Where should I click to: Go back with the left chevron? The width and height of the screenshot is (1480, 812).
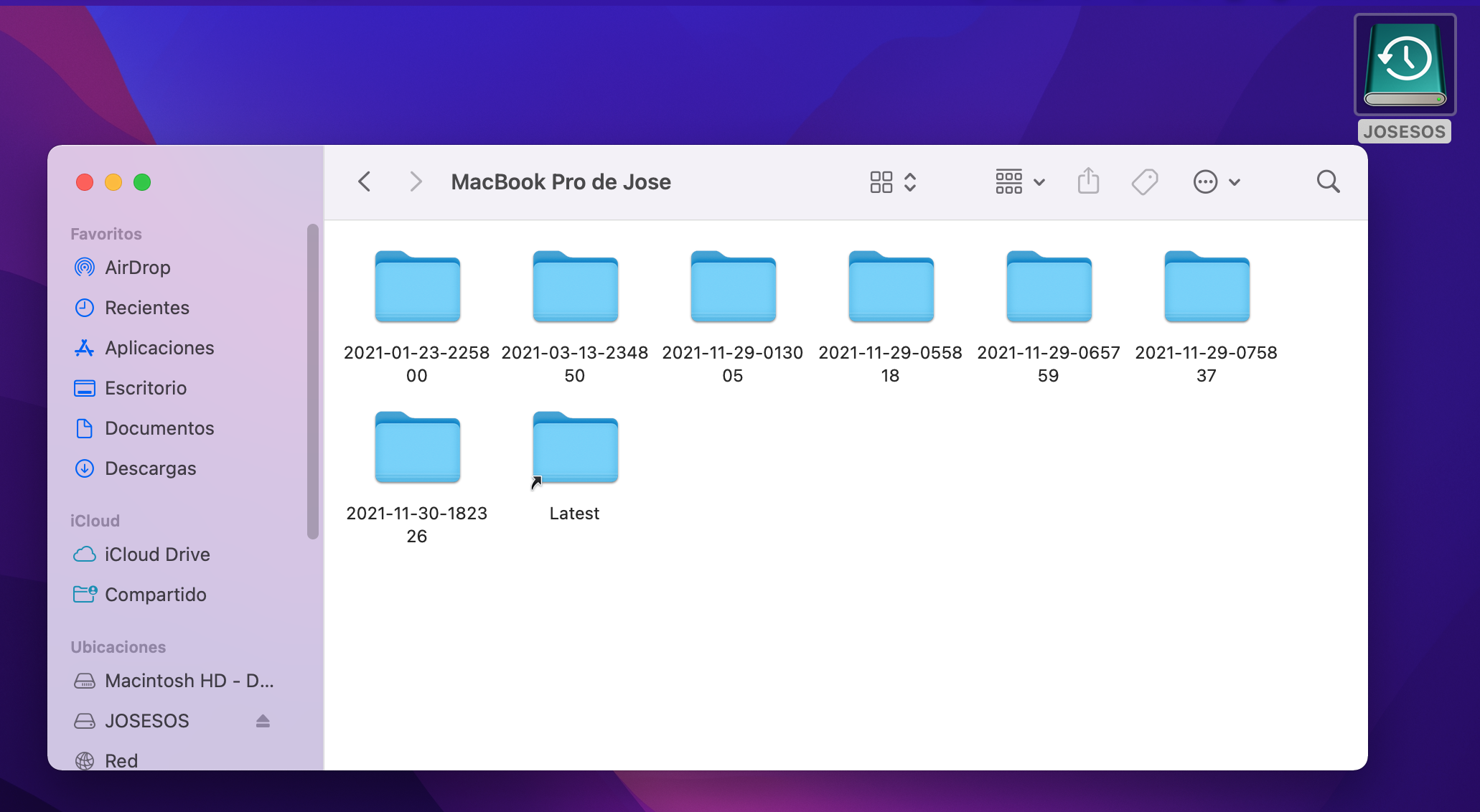365,181
